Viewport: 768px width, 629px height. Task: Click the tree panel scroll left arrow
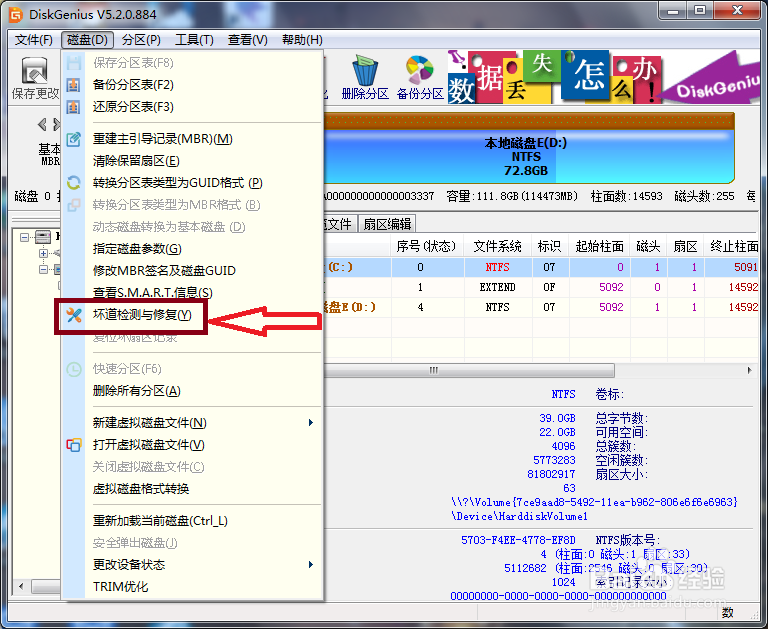[21, 586]
